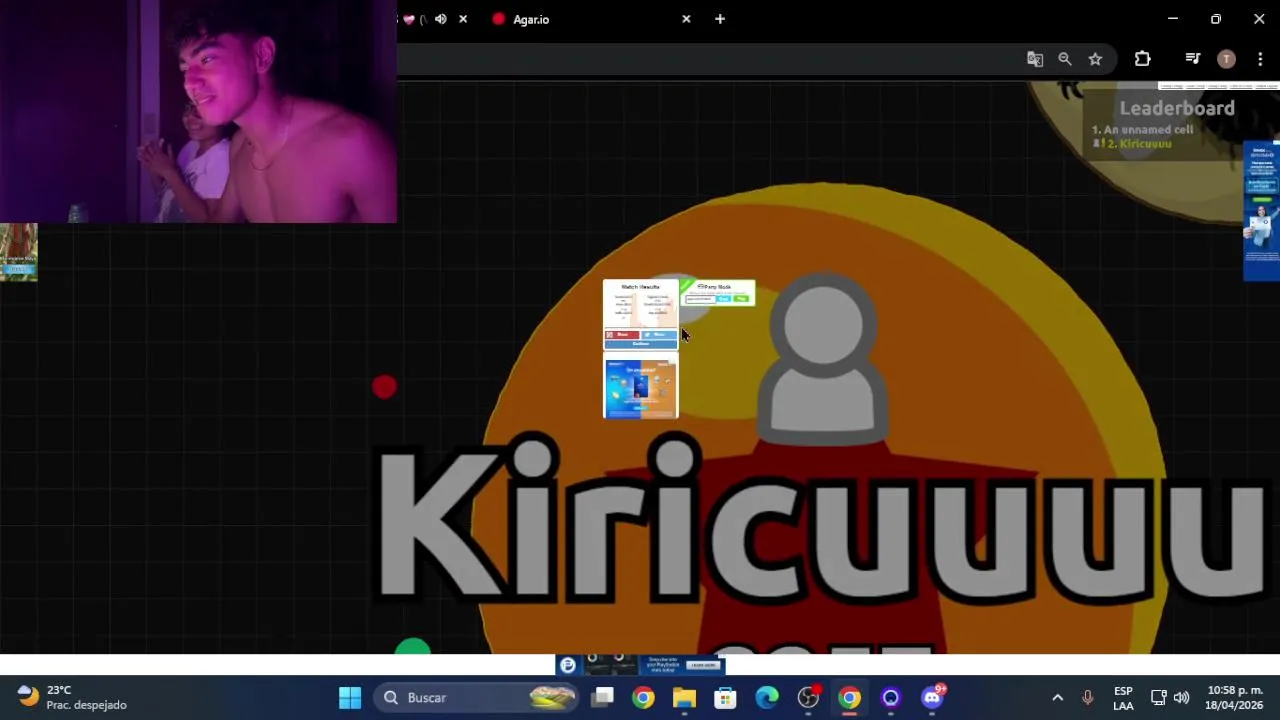Open the Chrome three-dot menu
Viewport: 1280px width, 720px height.
point(1260,59)
